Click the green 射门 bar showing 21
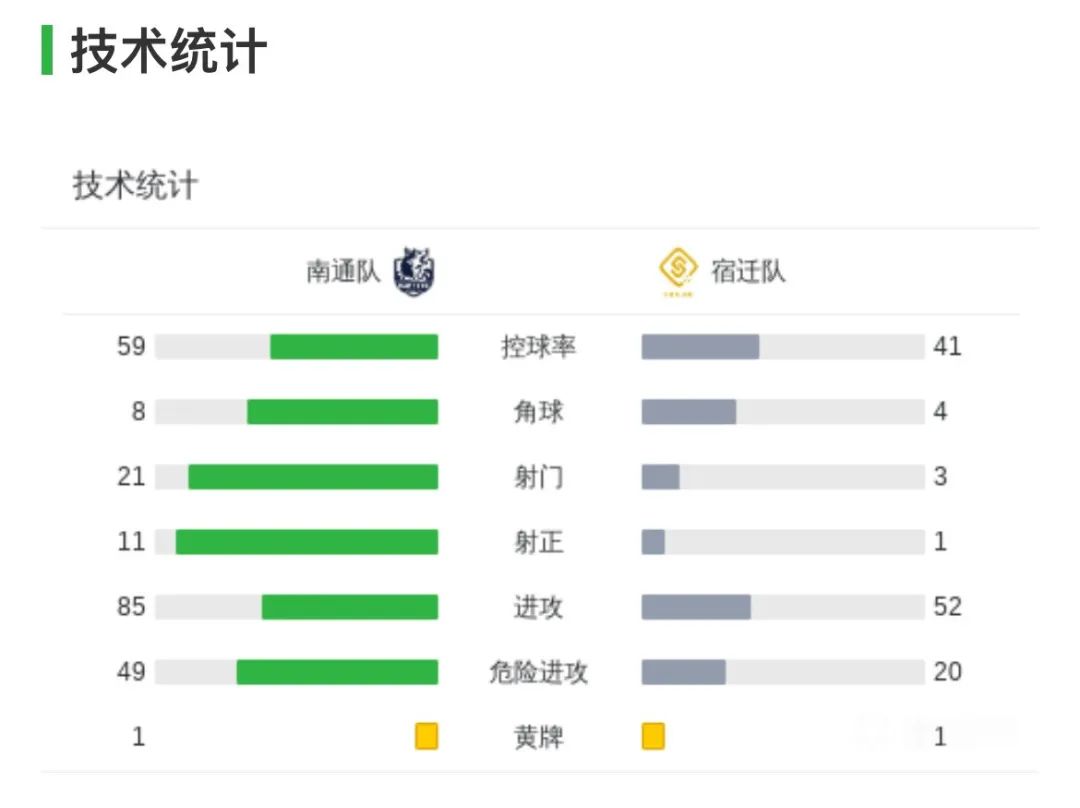 [x=313, y=477]
